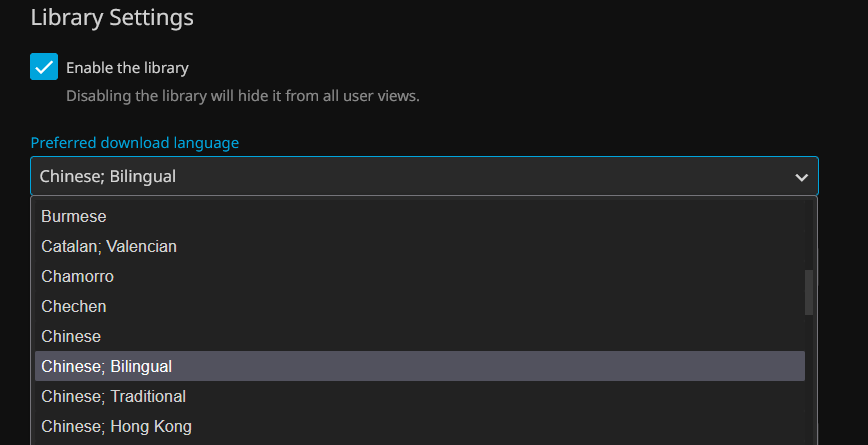
Task: Select Burmese from the language list
Action: (74, 216)
